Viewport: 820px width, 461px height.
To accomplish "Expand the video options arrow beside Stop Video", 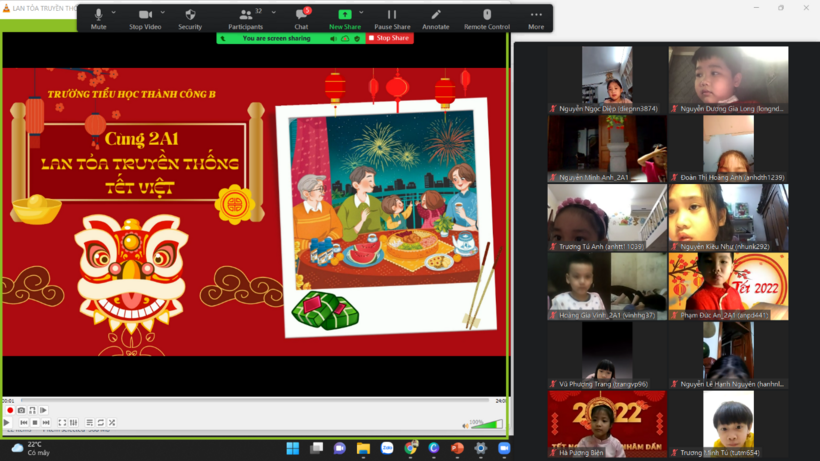I will [163, 12].
